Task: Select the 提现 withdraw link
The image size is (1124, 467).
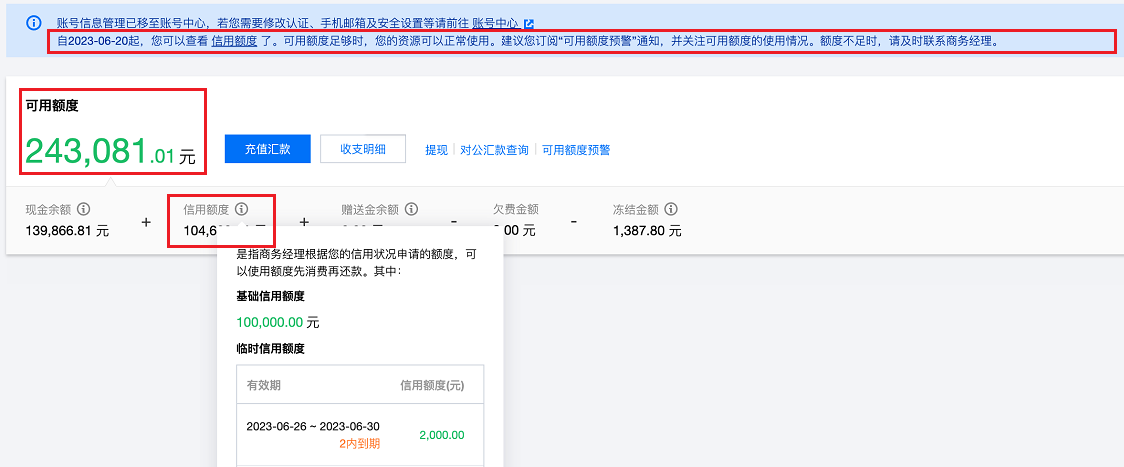Action: pyautogui.click(x=436, y=150)
